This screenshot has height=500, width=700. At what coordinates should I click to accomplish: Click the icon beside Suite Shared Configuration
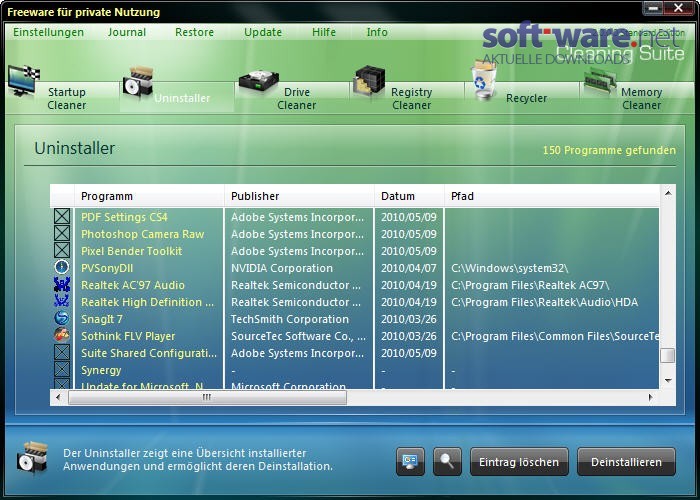(x=62, y=352)
